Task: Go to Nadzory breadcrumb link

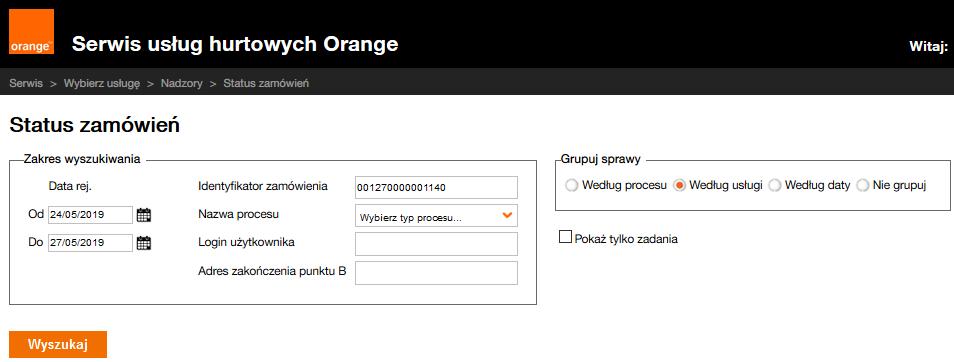Action: tap(181, 83)
